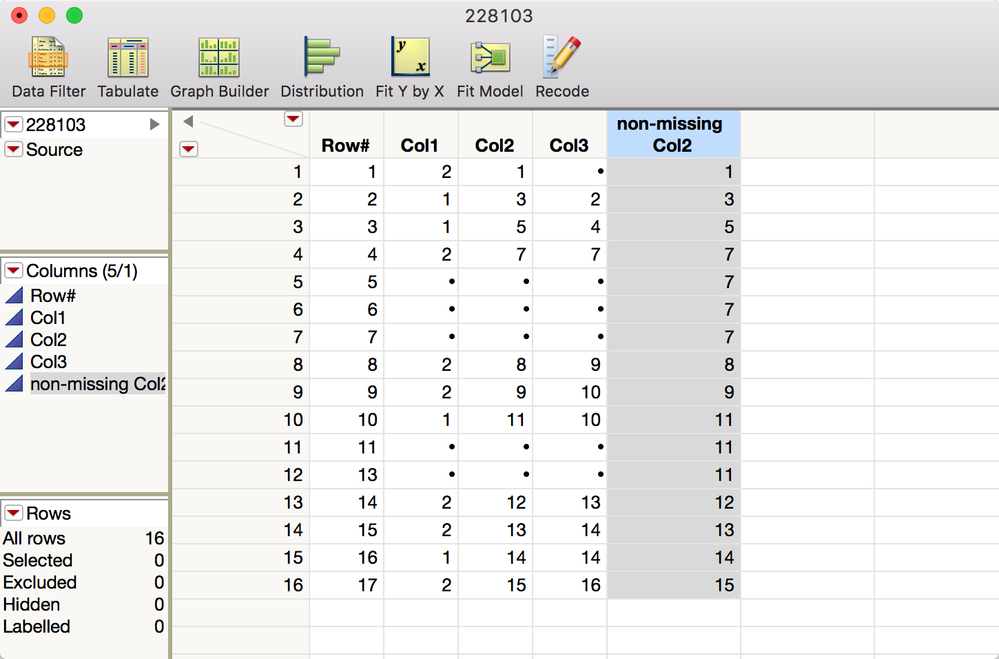Screen dimensions: 999x659
Task: Select the non-missing Col2 column header
Action: coord(673,134)
